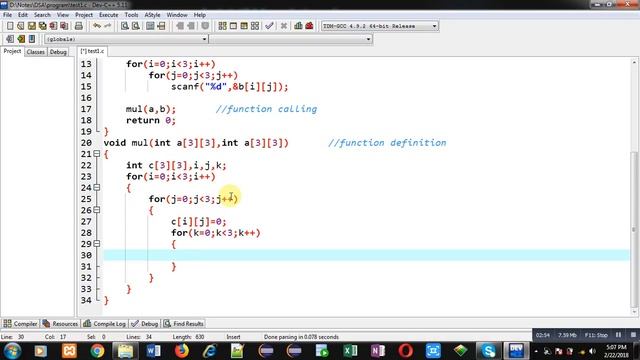Open the TDM-GCC compiler set dropdown
This screenshot has height=360, width=640.
[380, 26]
